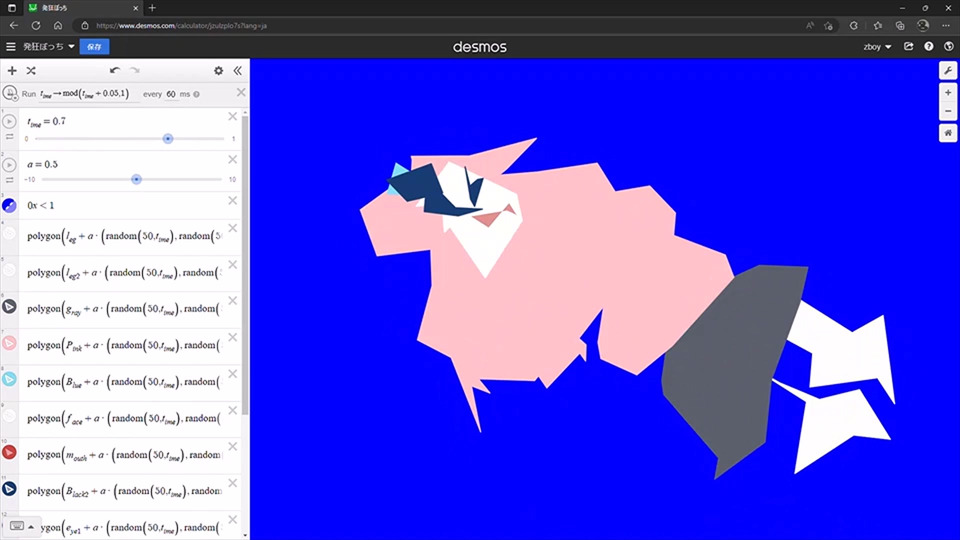Open graph settings wrench icon

click(x=948, y=71)
